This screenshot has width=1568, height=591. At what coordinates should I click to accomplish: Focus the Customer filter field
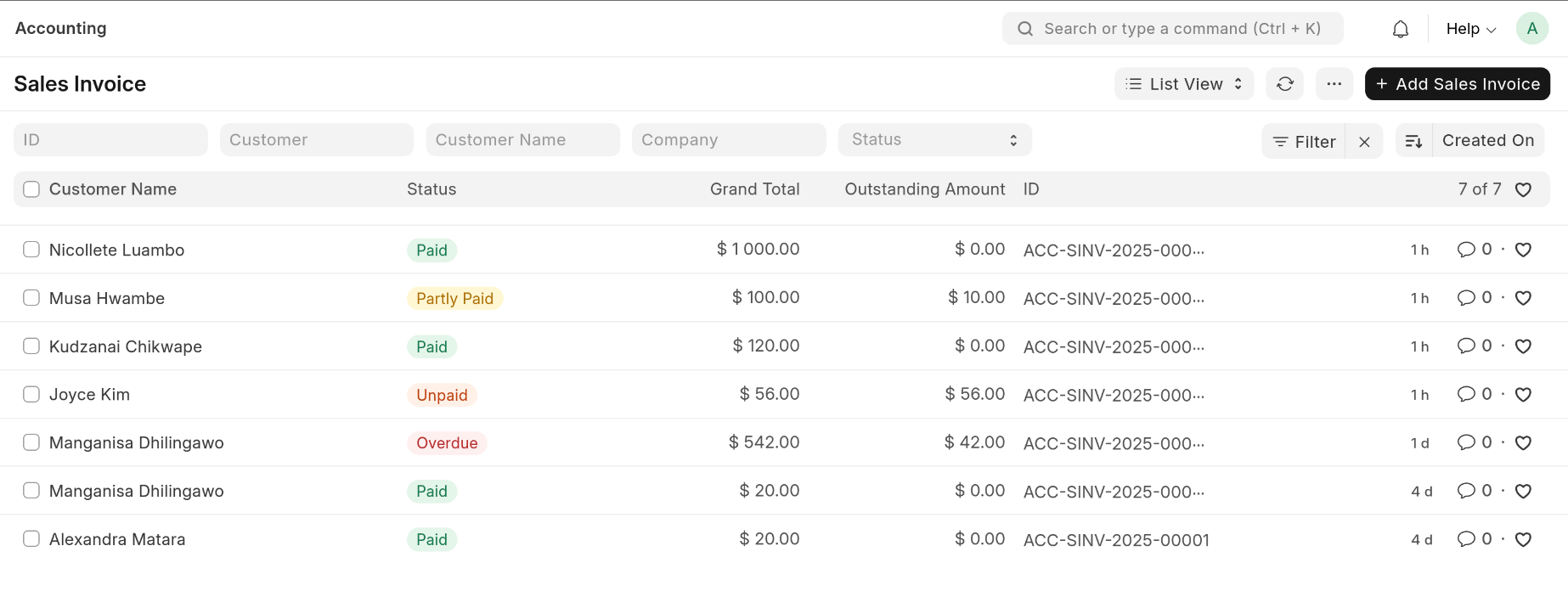pyautogui.click(x=317, y=140)
